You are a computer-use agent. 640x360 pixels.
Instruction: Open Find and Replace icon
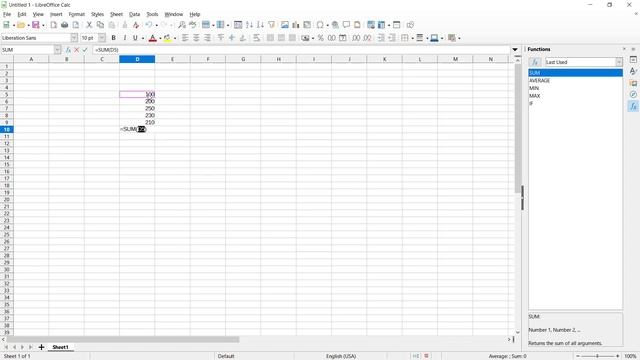click(182, 25)
